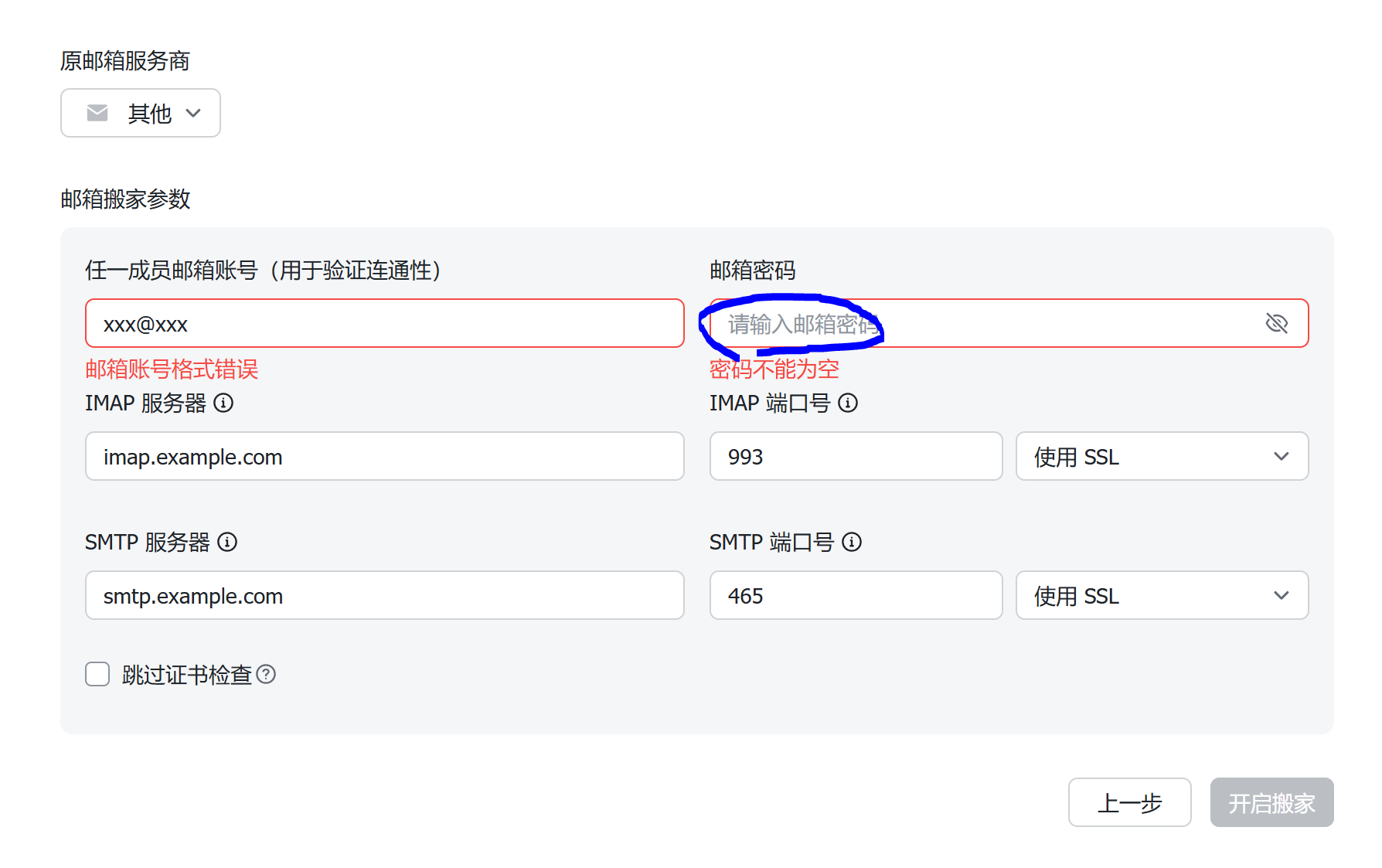Click the start migration button

pyautogui.click(x=1271, y=802)
